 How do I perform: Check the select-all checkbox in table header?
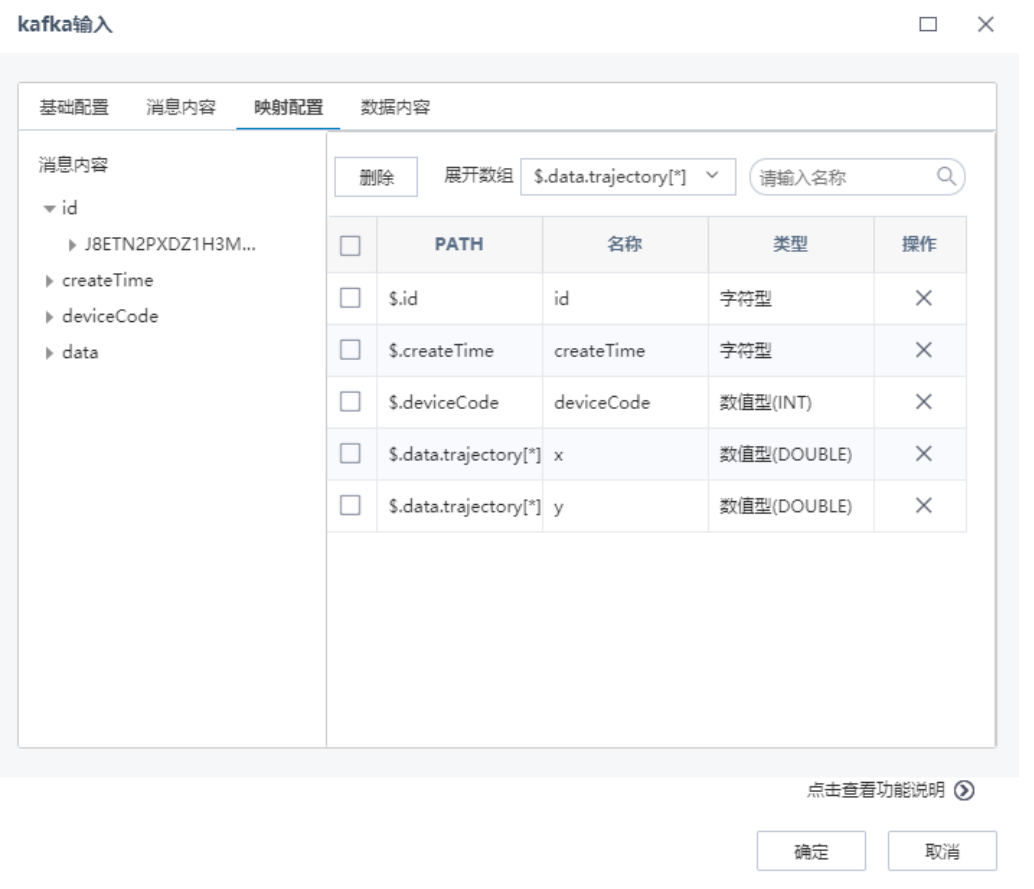(354, 244)
